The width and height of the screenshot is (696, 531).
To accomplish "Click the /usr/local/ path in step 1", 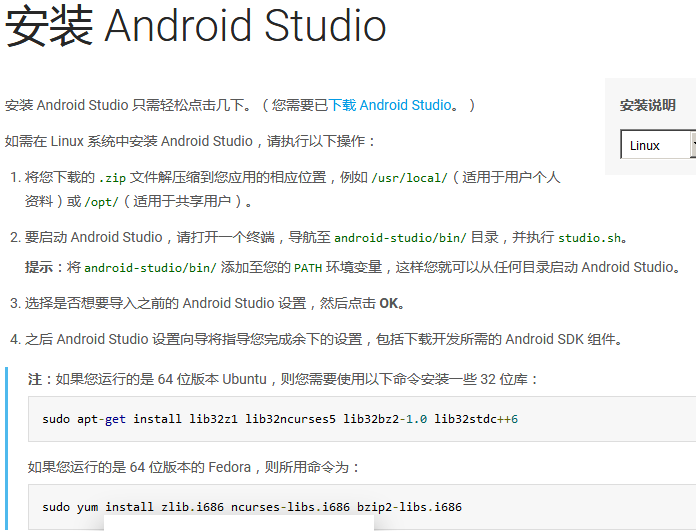I will (x=409, y=178).
